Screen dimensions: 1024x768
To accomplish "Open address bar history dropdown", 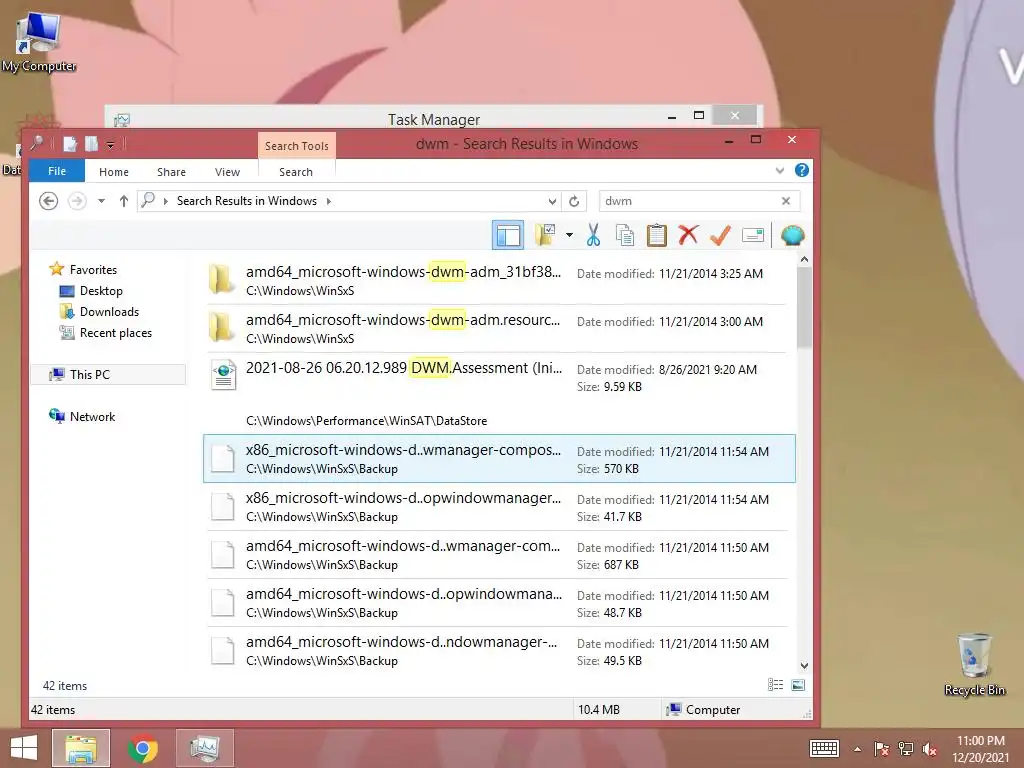I will (552, 201).
